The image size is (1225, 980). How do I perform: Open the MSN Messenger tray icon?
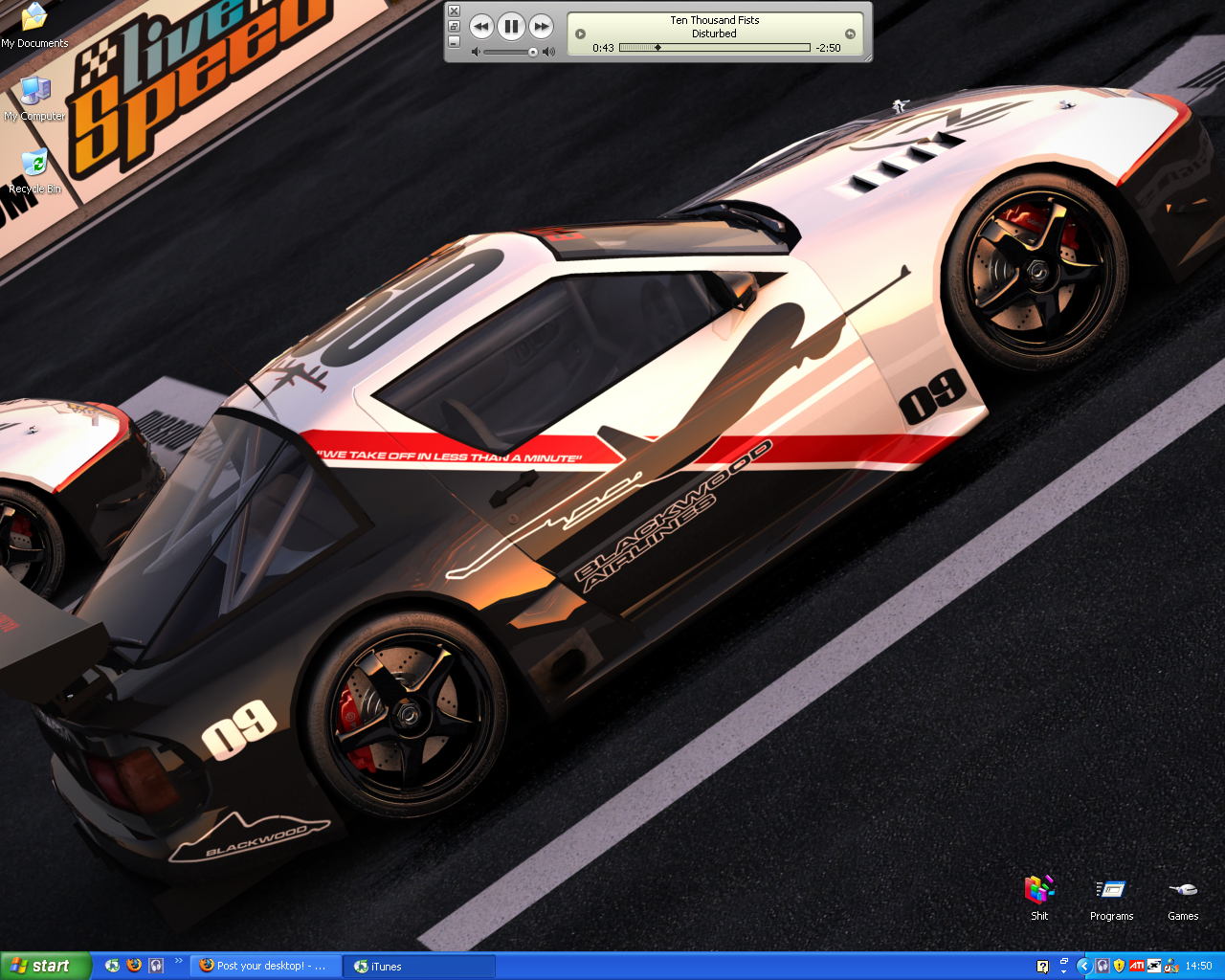[x=1170, y=967]
